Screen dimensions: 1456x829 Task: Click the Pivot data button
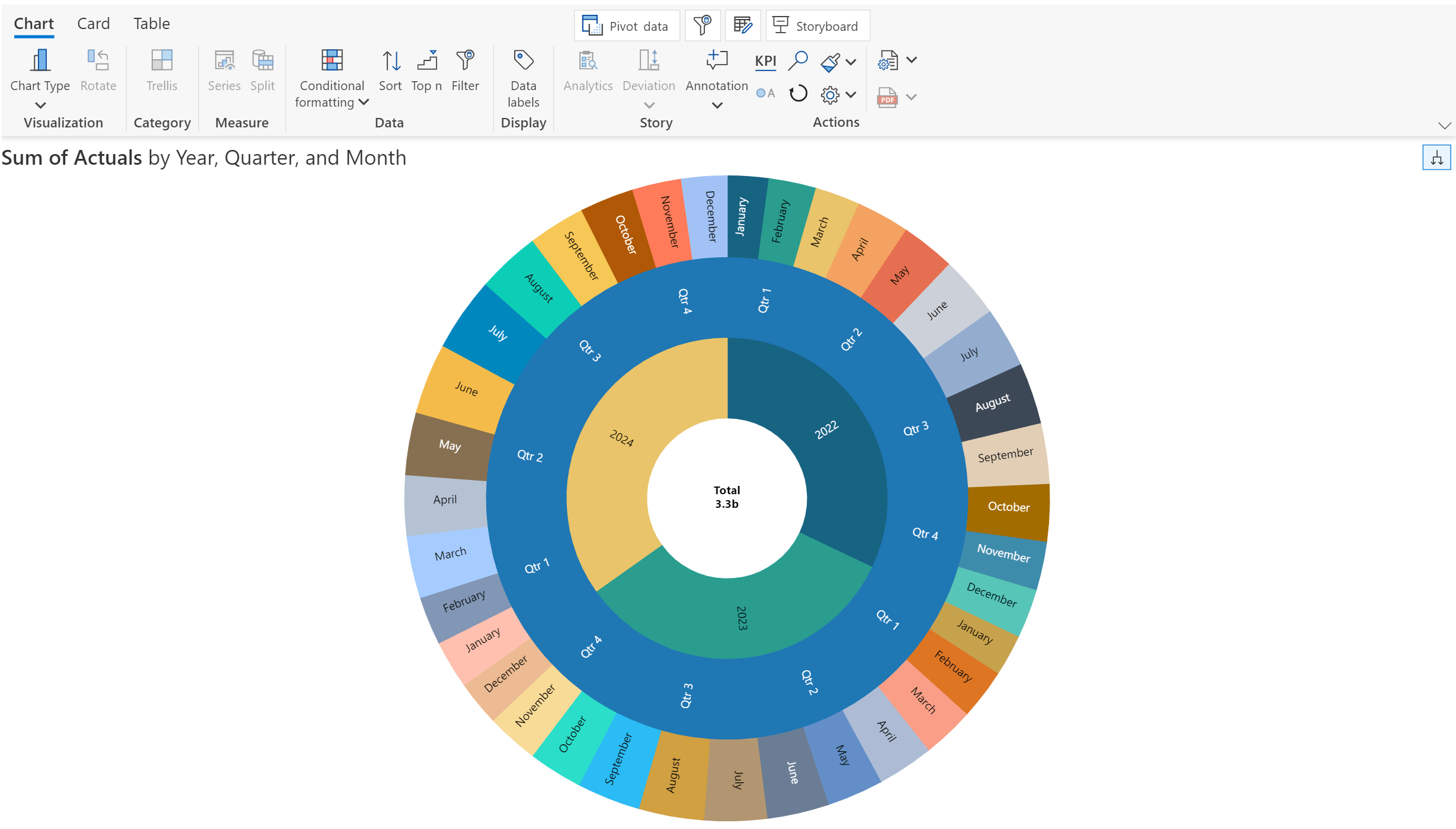[627, 25]
